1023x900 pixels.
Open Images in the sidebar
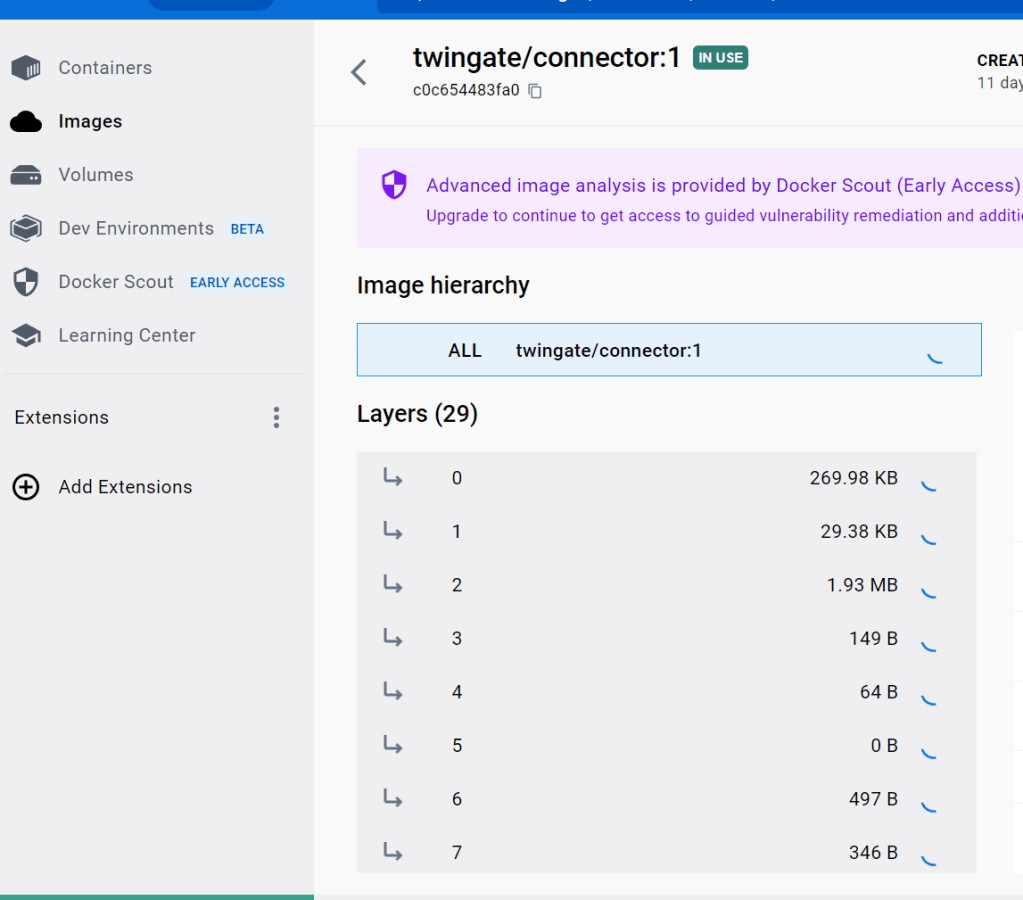tap(90, 121)
